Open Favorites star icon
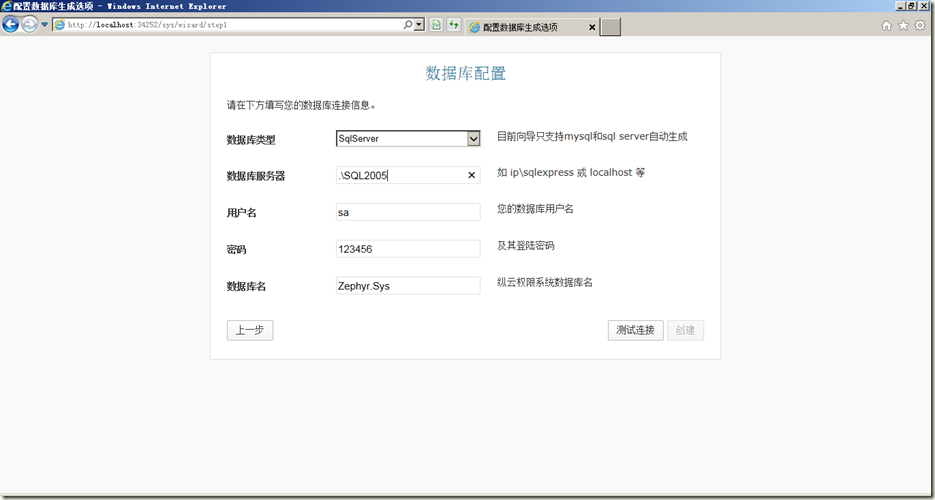 click(903, 26)
